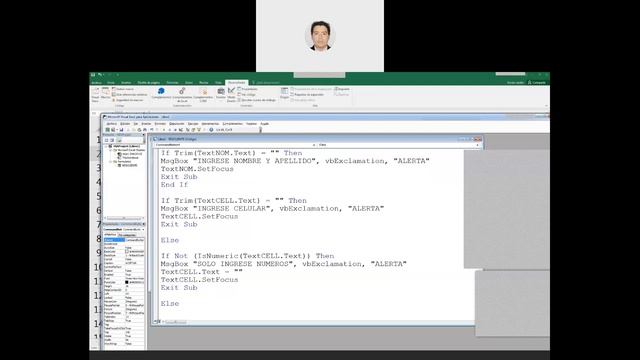Click the View Microsoft Excel icon in VBA toolbar
The width and height of the screenshot is (640, 360).
107,129
